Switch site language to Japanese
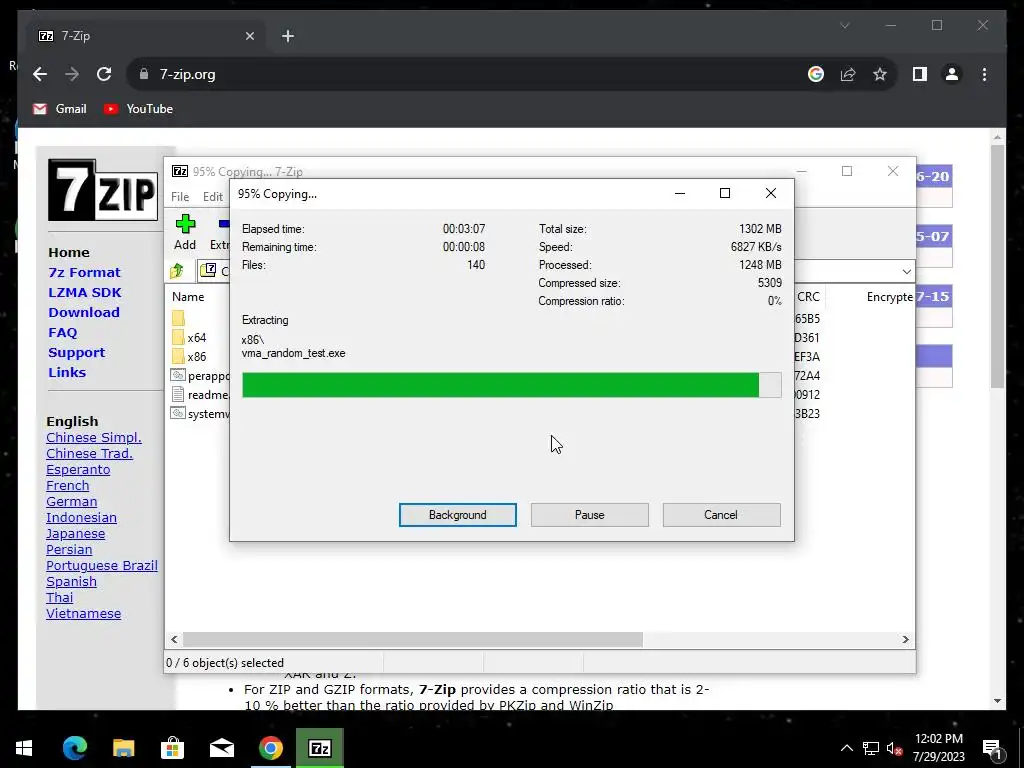Screen dimensions: 1024x768 pos(75,534)
